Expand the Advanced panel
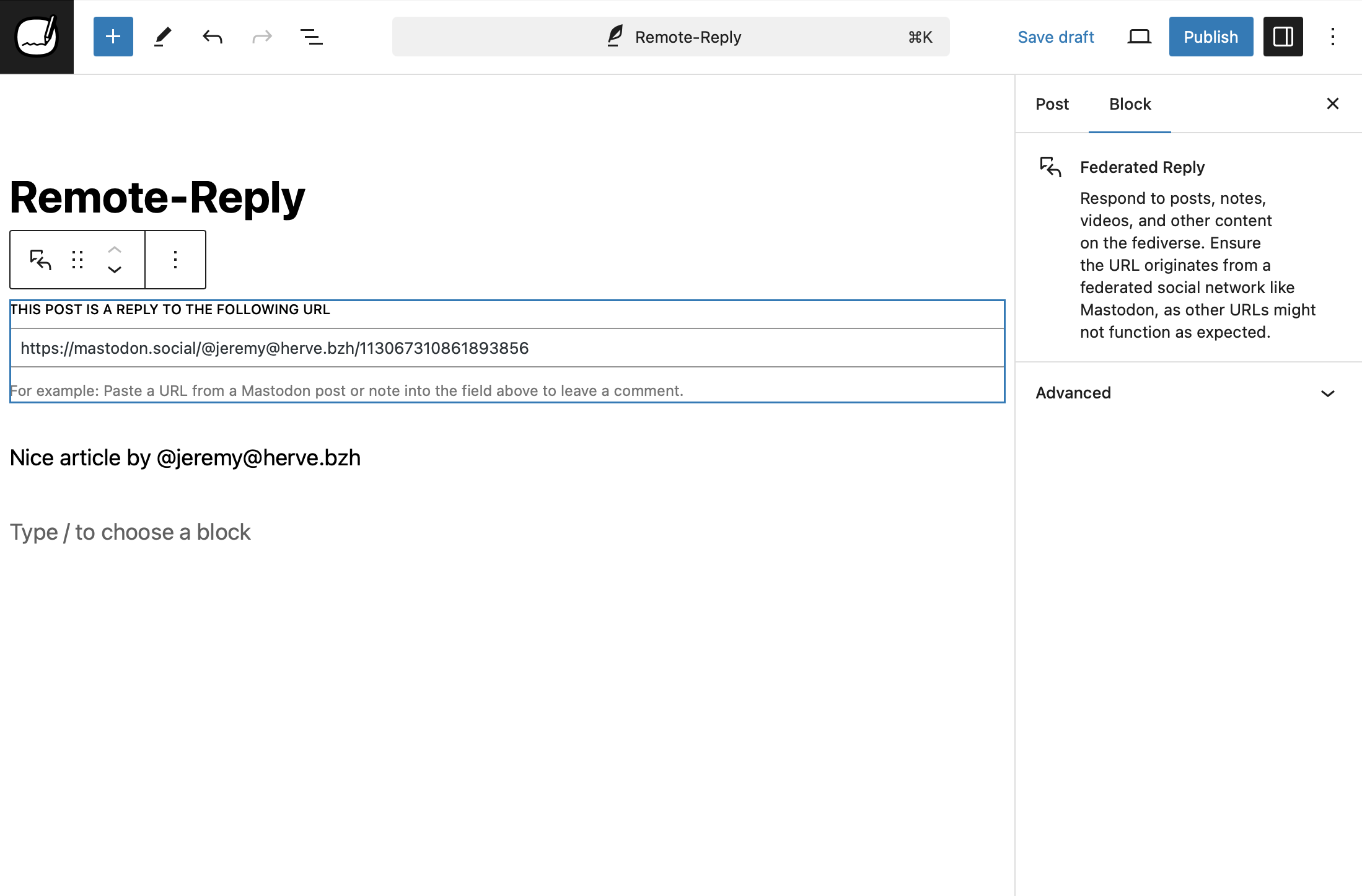Viewport: 1362px width, 896px height. (x=1188, y=393)
